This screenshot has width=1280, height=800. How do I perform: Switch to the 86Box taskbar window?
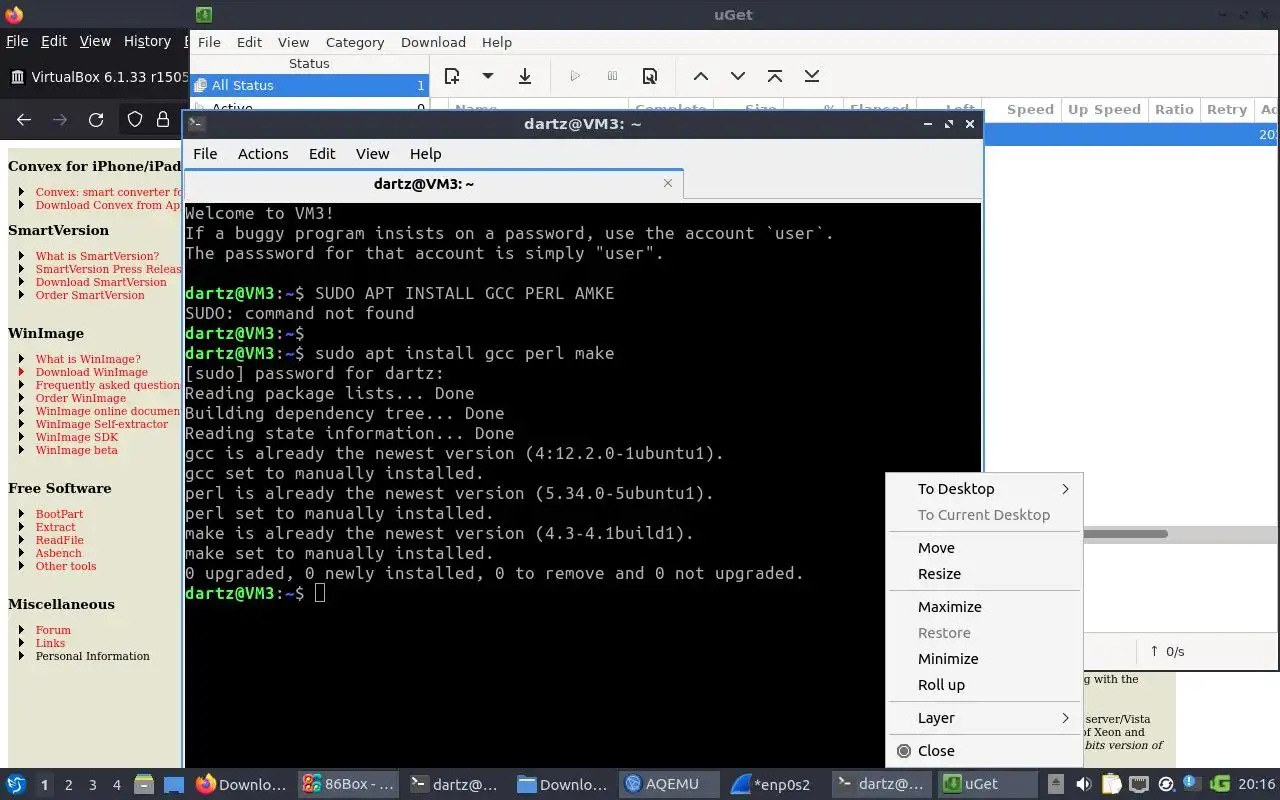point(347,784)
